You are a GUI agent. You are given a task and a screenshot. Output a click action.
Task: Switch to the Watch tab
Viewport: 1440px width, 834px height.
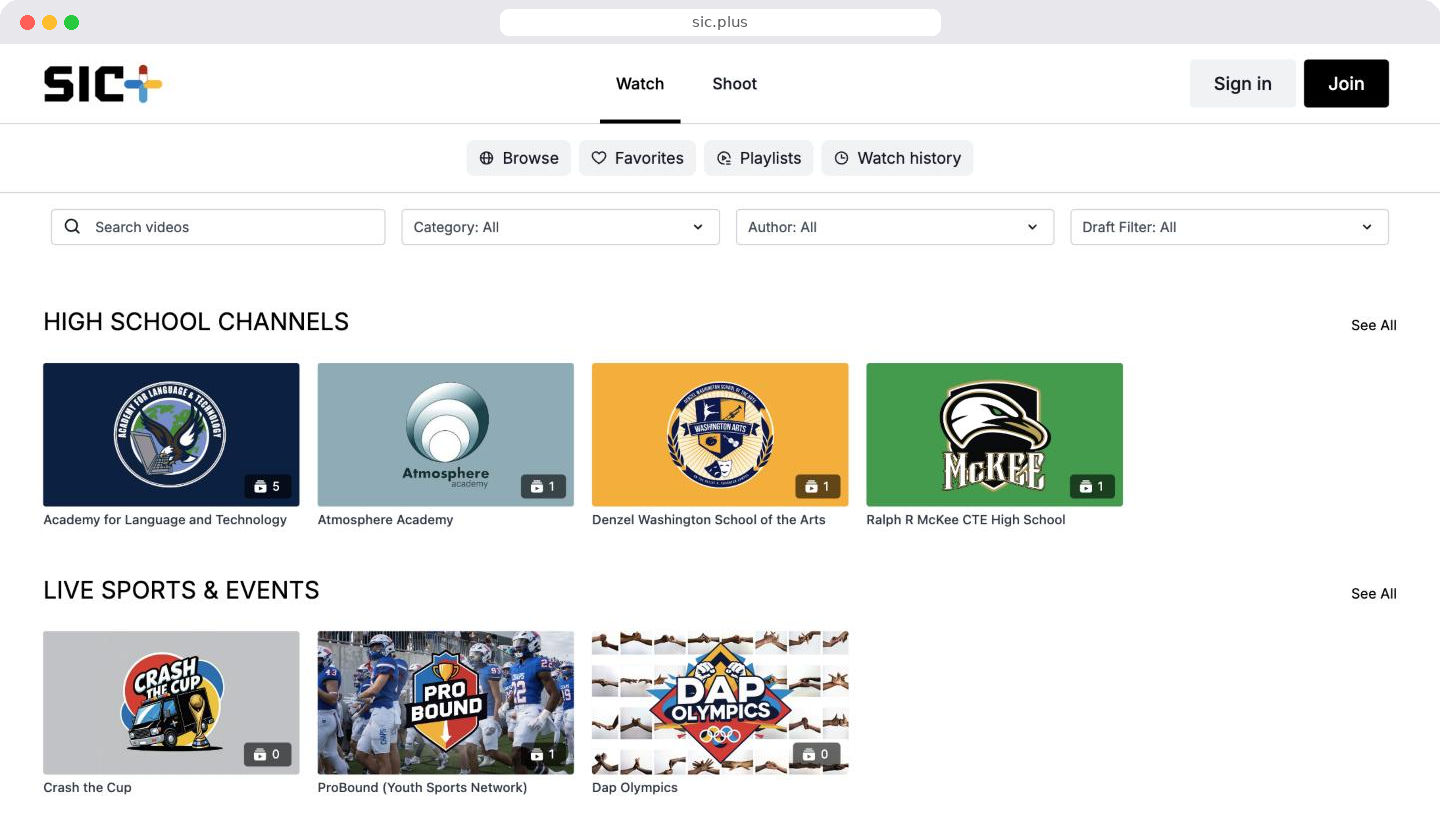point(640,84)
